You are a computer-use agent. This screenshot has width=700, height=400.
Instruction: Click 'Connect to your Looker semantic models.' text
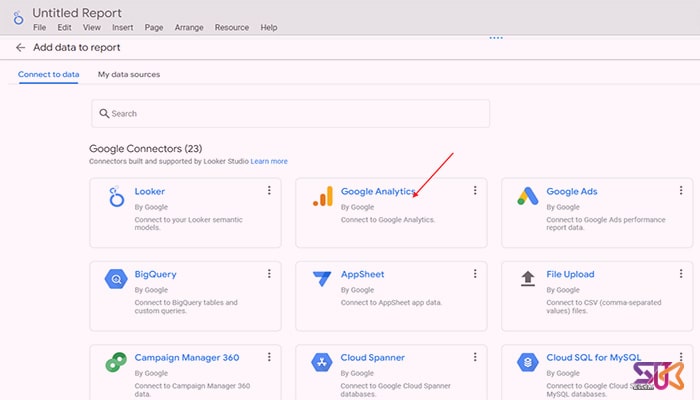point(188,224)
